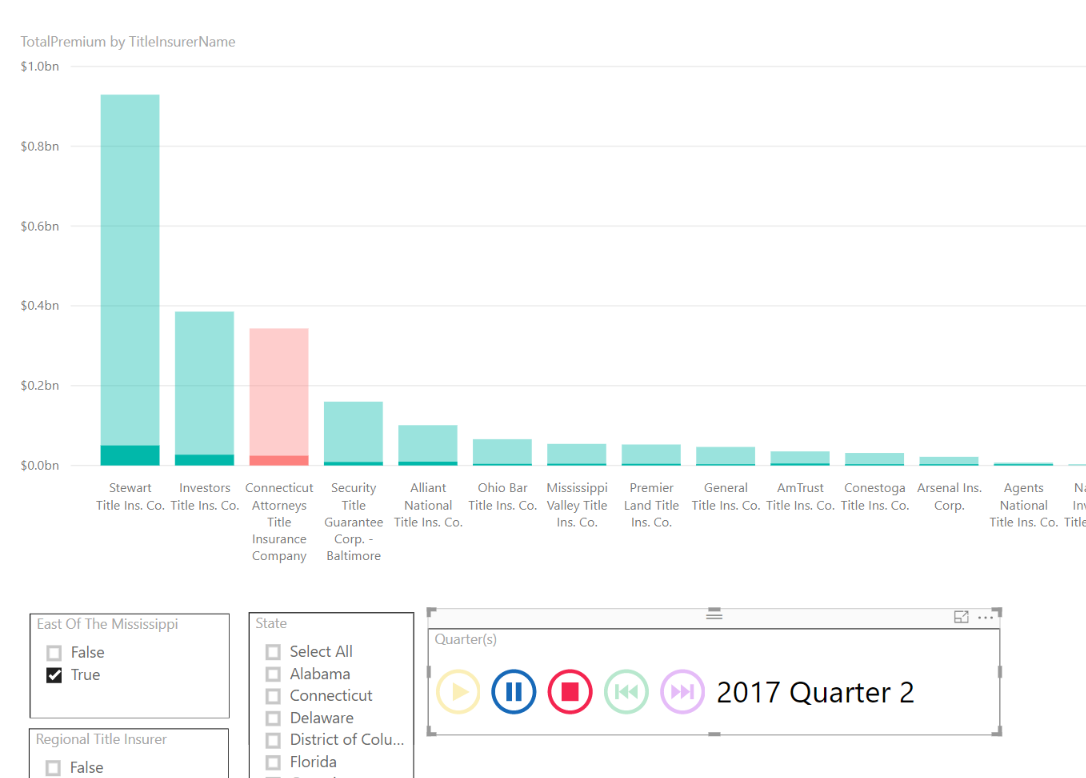Click the Connecticut Attorneys Title Insurance Company label
1086x778 pixels.
[x=279, y=522]
